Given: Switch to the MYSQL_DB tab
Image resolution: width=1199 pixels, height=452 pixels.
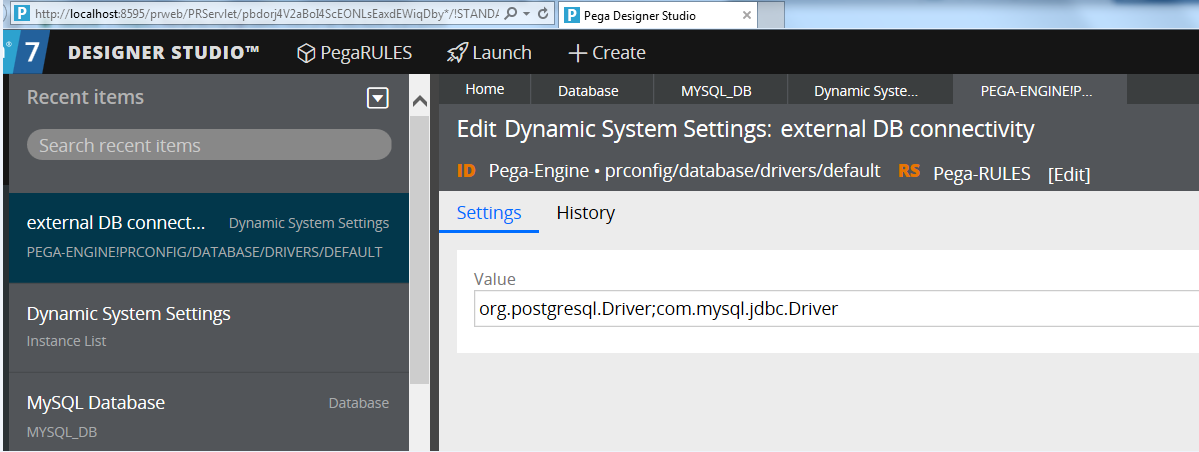Looking at the screenshot, I should click(x=716, y=91).
